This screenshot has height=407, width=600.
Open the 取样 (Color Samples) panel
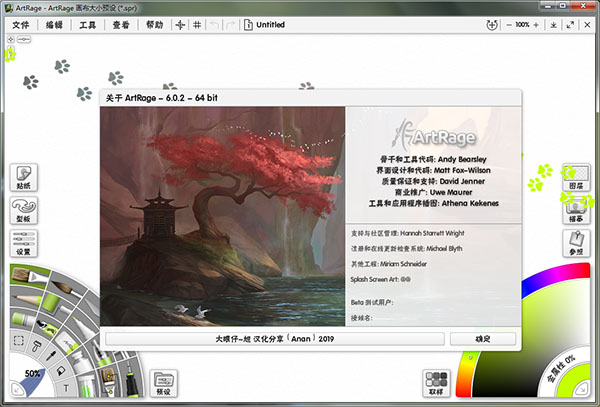tap(437, 384)
